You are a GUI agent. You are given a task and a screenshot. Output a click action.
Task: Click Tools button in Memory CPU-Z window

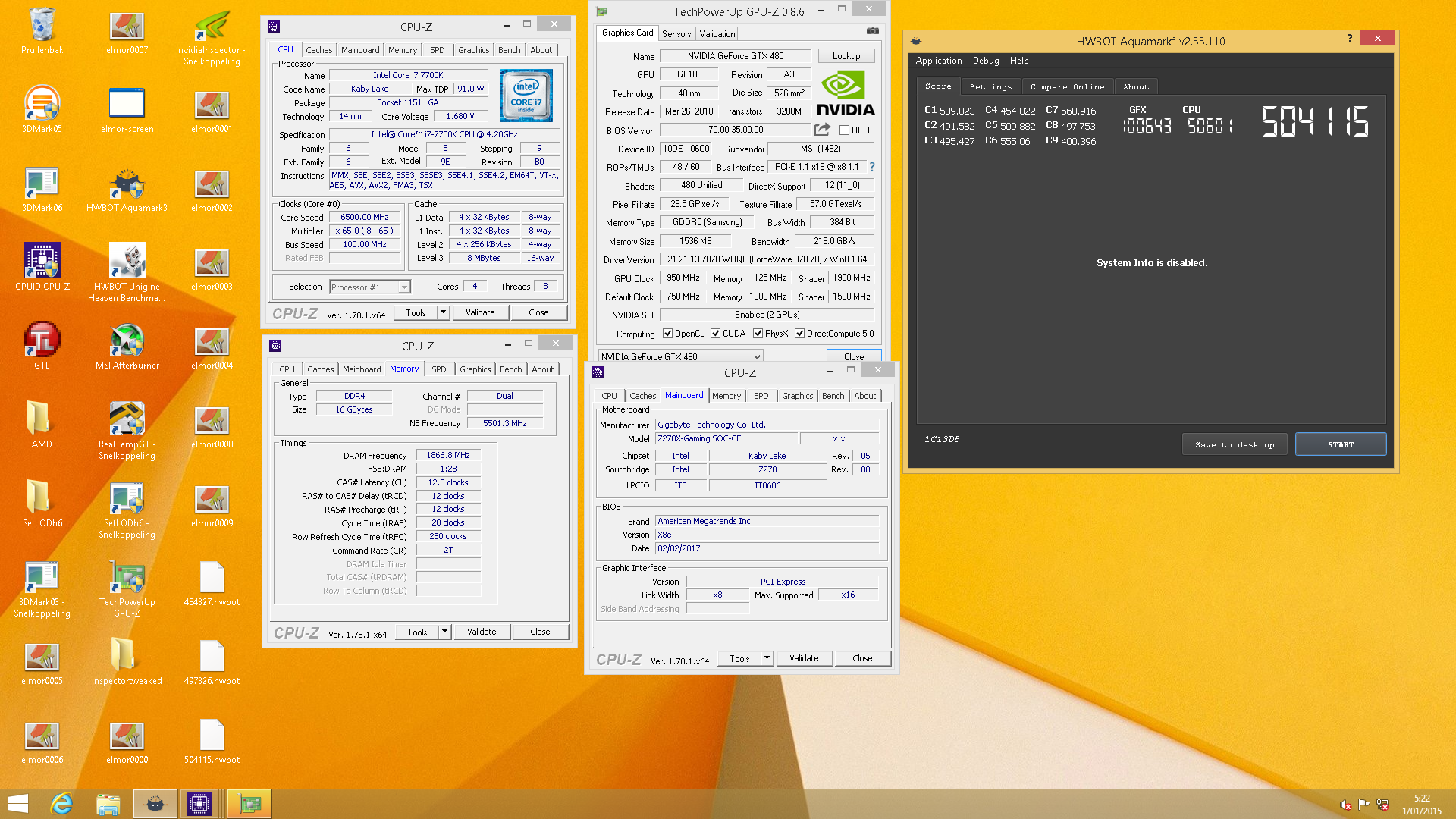(417, 632)
